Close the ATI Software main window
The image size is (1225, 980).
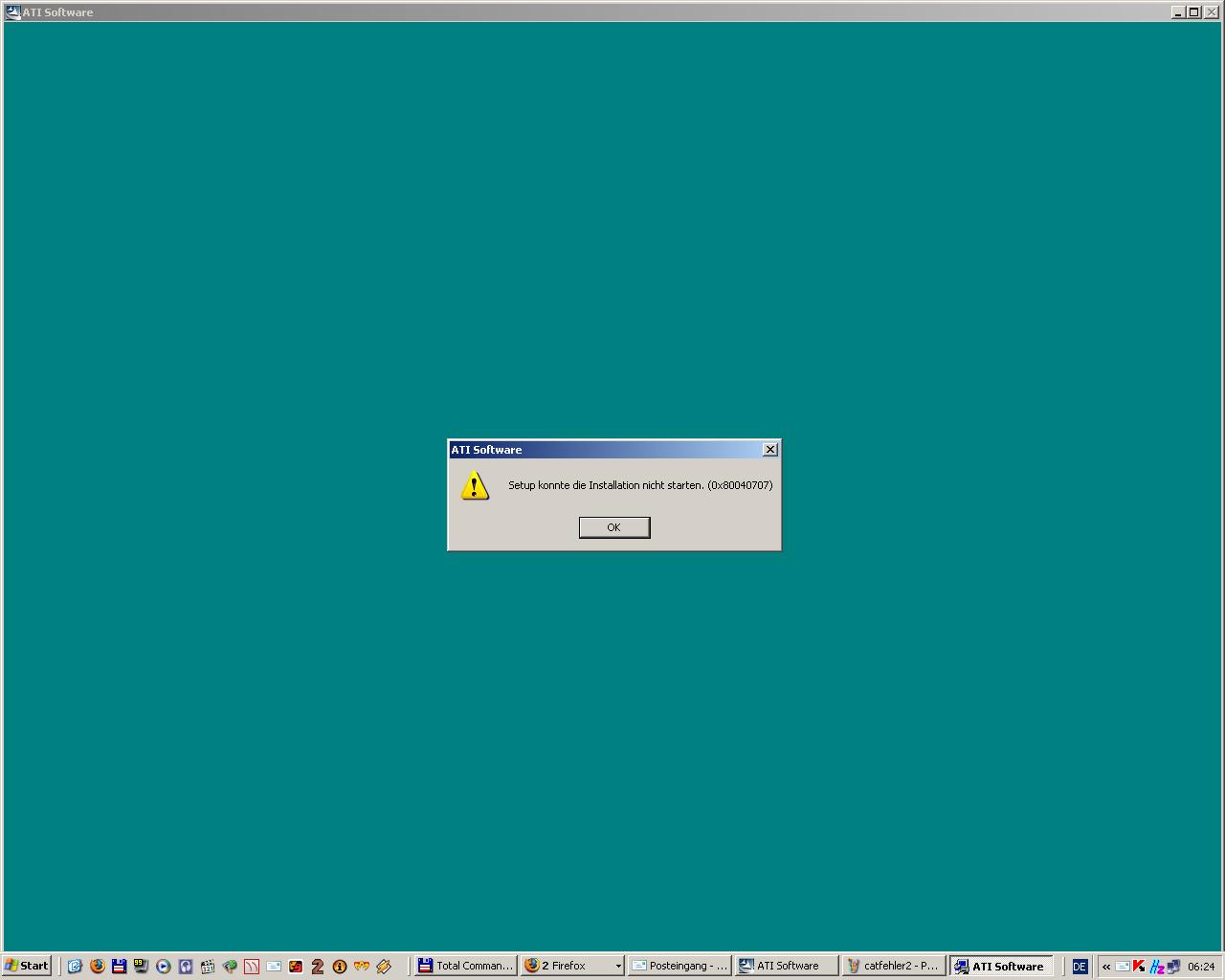[x=1211, y=12]
